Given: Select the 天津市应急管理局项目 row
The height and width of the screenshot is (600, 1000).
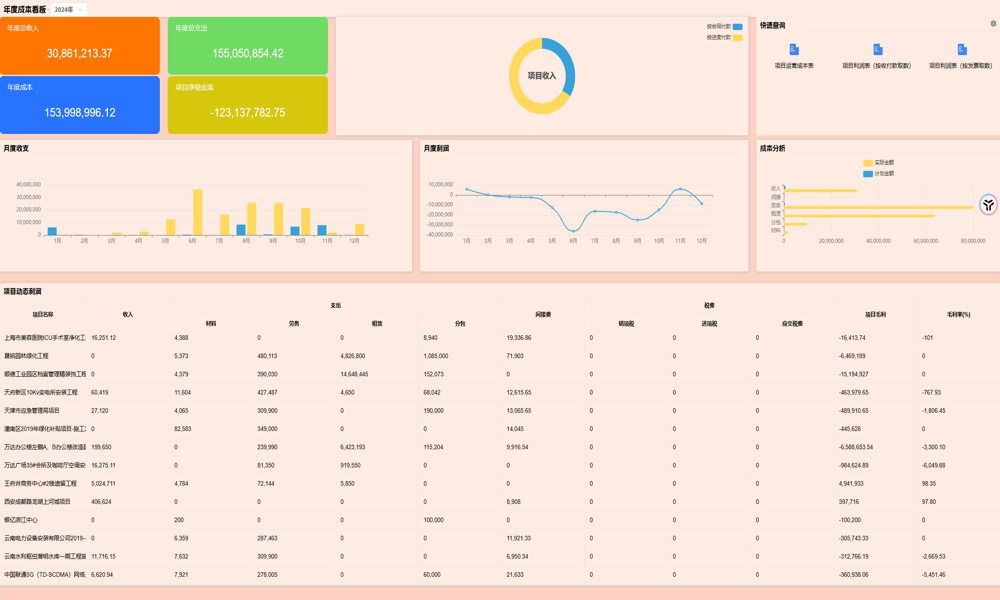Looking at the screenshot, I should tap(32, 411).
